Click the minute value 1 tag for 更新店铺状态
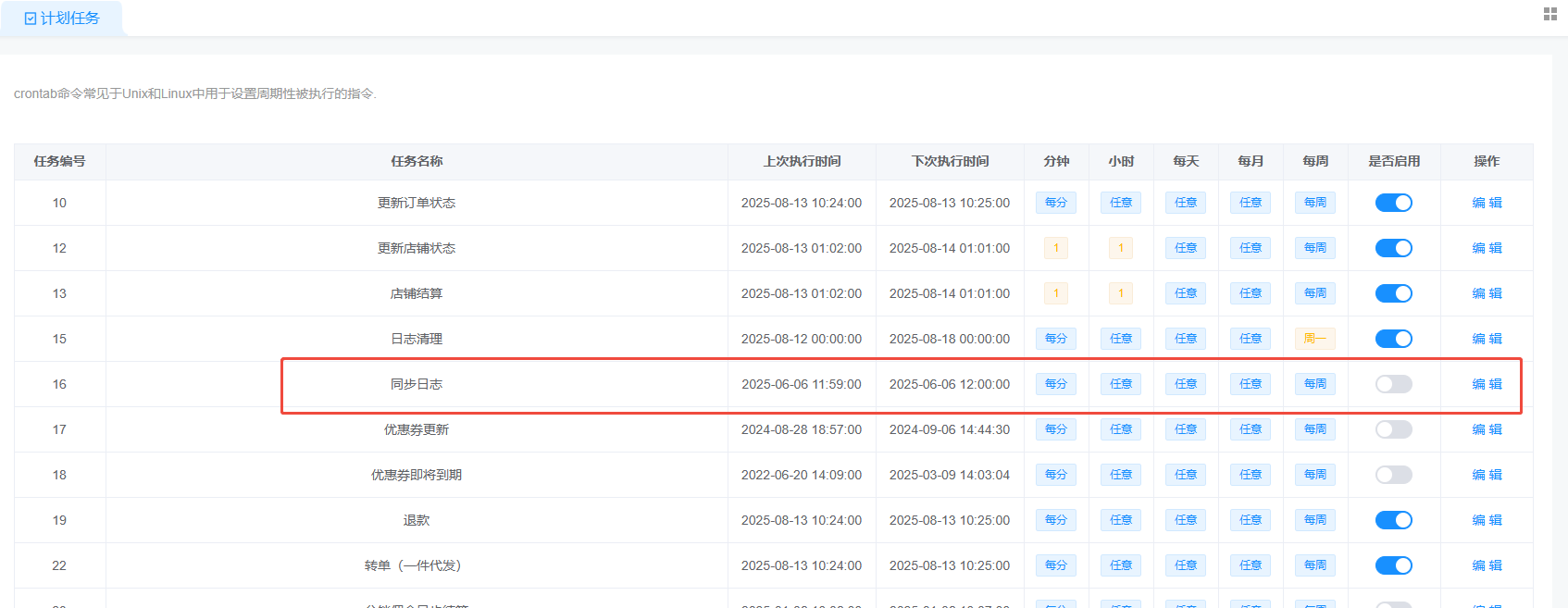The image size is (1568, 608). [1056, 248]
